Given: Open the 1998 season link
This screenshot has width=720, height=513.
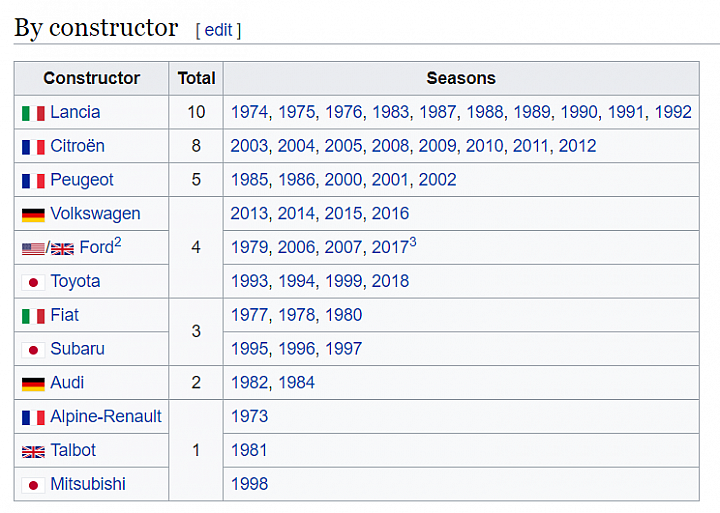Looking at the screenshot, I should [x=249, y=484].
